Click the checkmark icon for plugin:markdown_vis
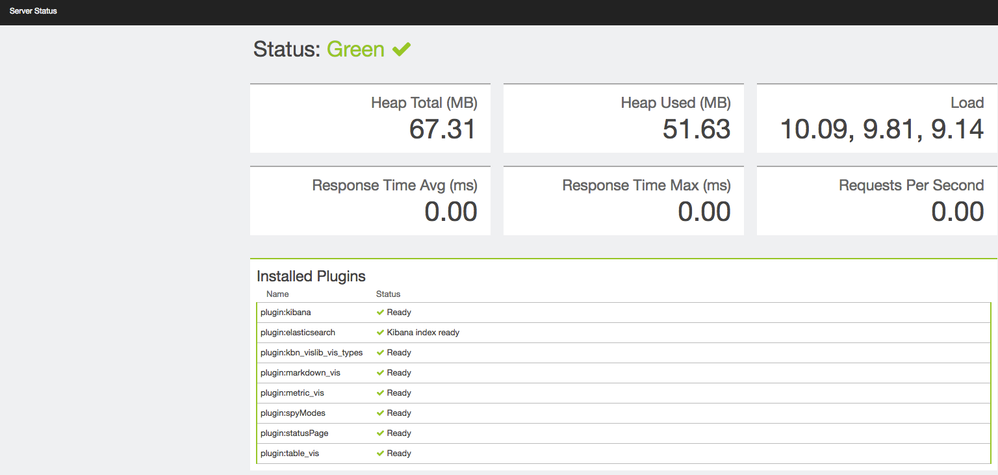The image size is (998, 475). point(381,373)
